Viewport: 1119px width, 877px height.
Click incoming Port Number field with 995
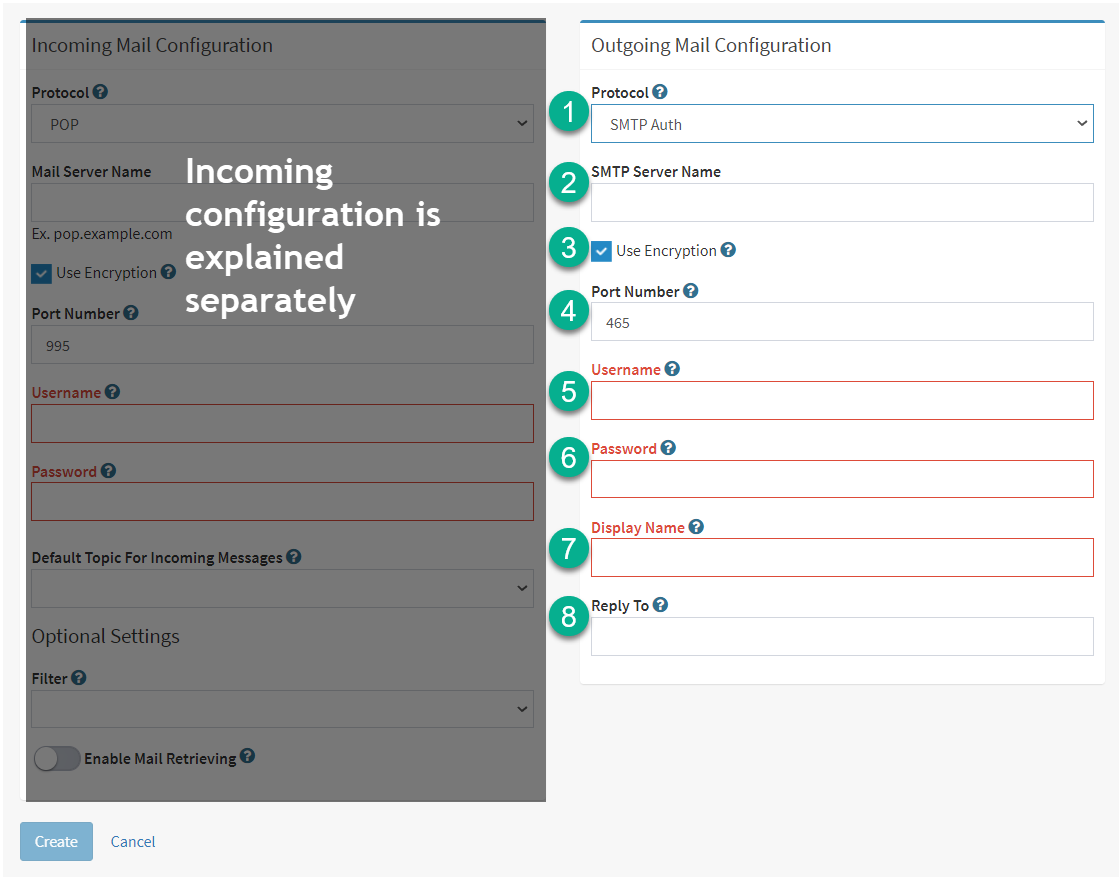283,345
